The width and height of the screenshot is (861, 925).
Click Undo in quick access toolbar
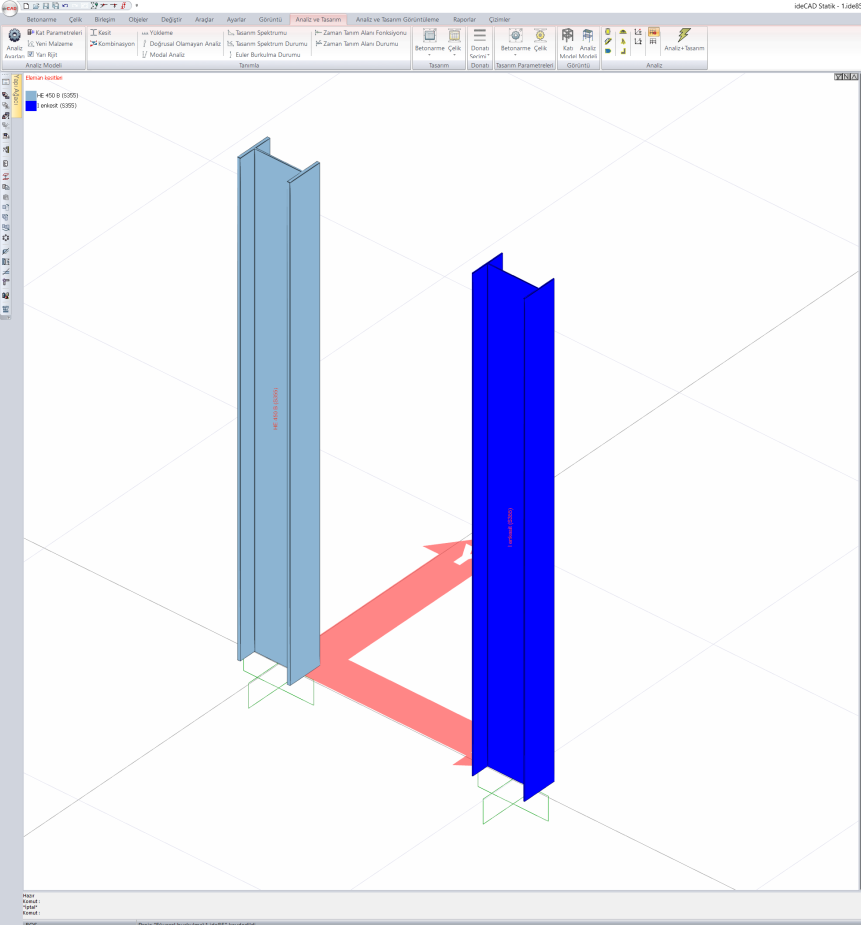tap(65, 5)
